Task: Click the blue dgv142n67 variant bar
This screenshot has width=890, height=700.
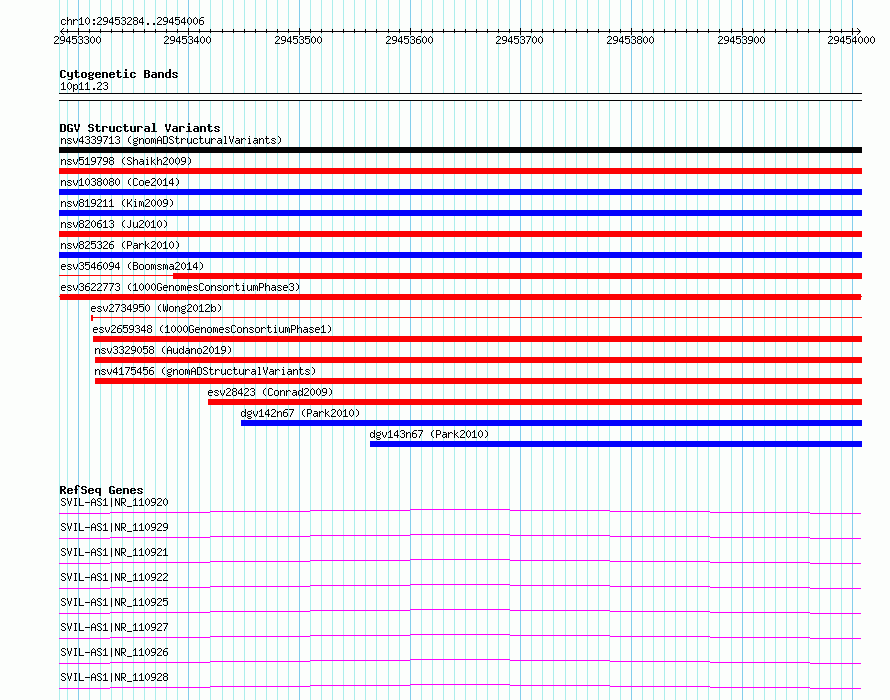Action: tap(551, 423)
